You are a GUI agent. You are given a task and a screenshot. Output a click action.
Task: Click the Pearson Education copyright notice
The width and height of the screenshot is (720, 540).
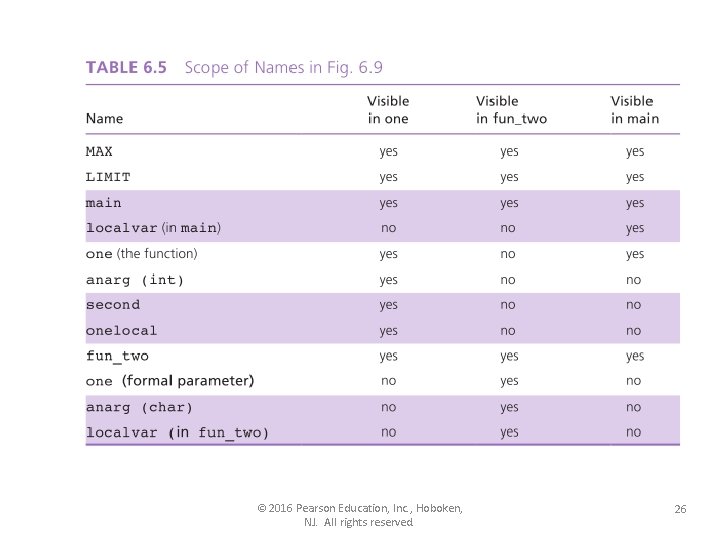tap(360, 515)
